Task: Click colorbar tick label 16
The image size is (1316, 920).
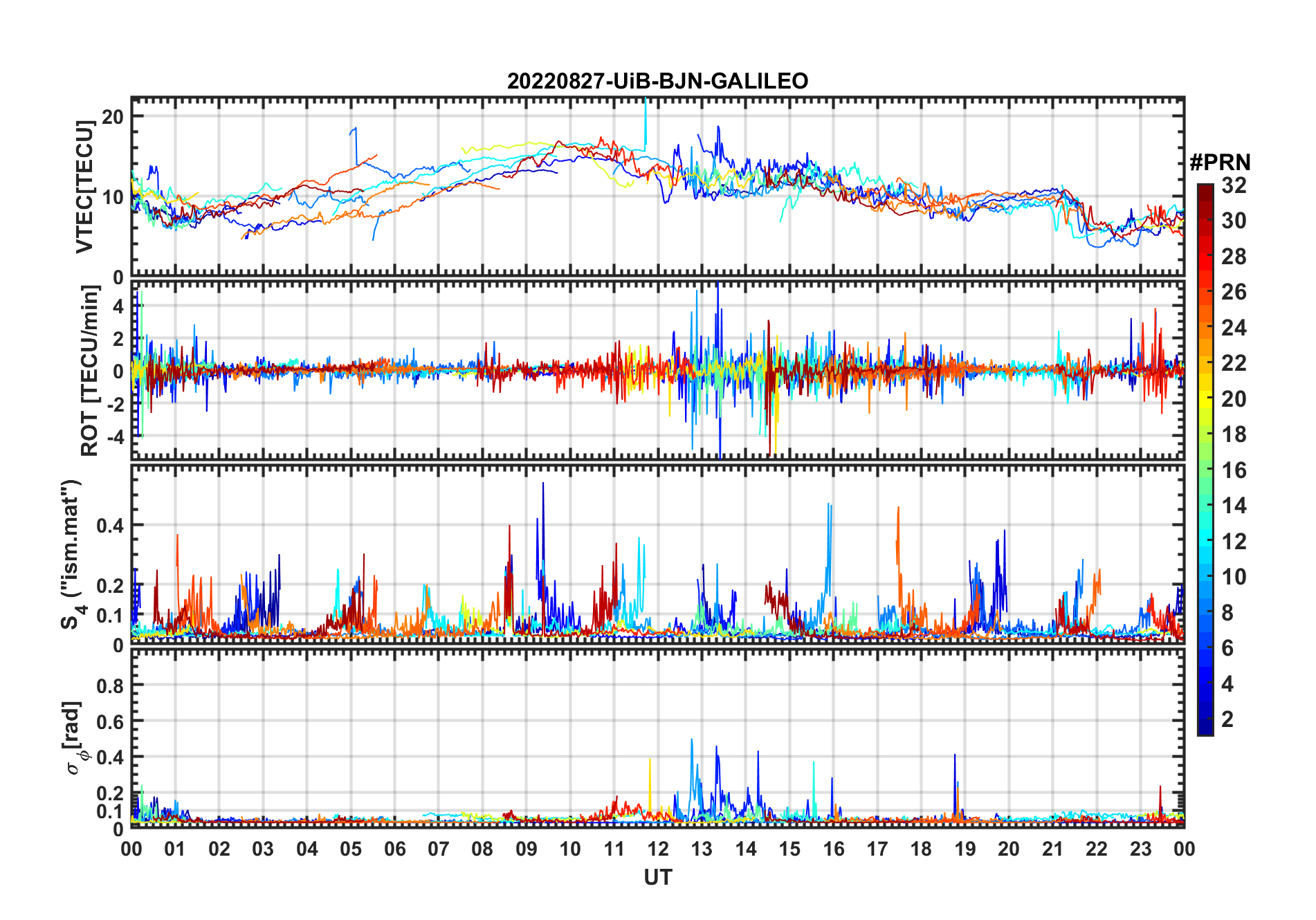Action: tap(1234, 470)
